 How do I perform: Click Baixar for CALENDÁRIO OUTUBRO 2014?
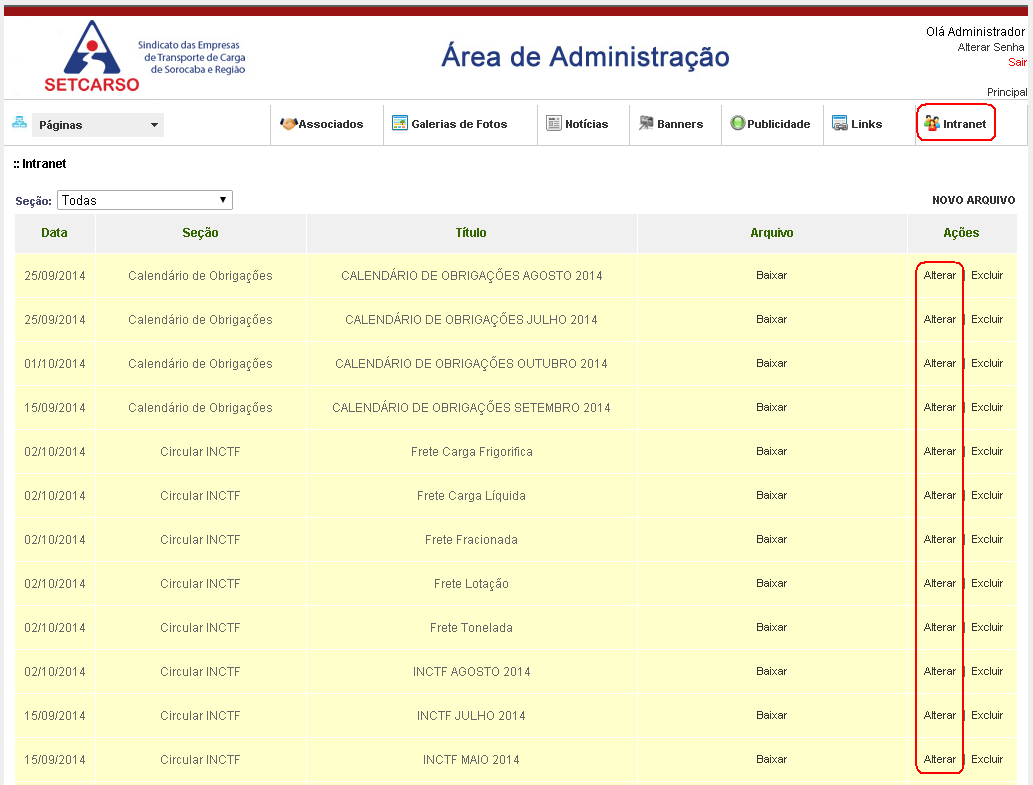click(771, 364)
